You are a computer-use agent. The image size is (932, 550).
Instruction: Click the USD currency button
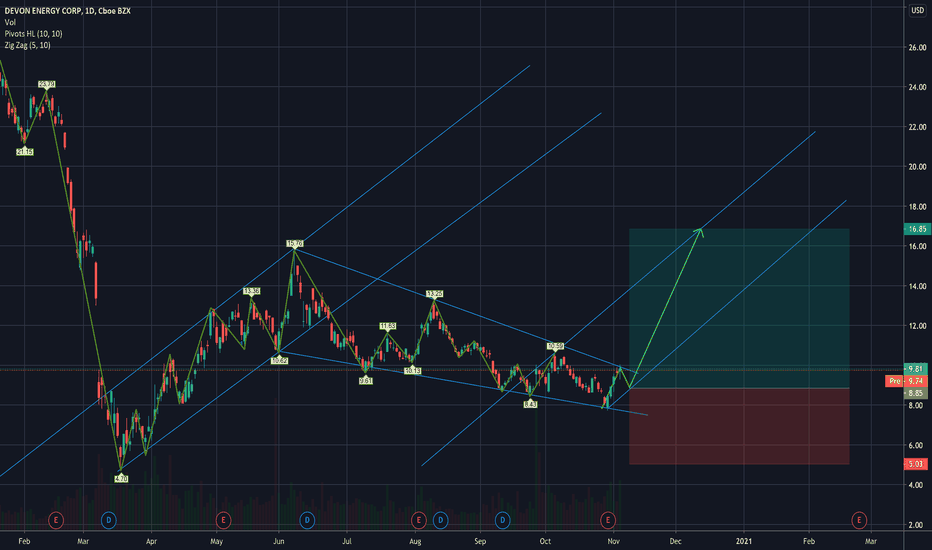click(x=918, y=10)
